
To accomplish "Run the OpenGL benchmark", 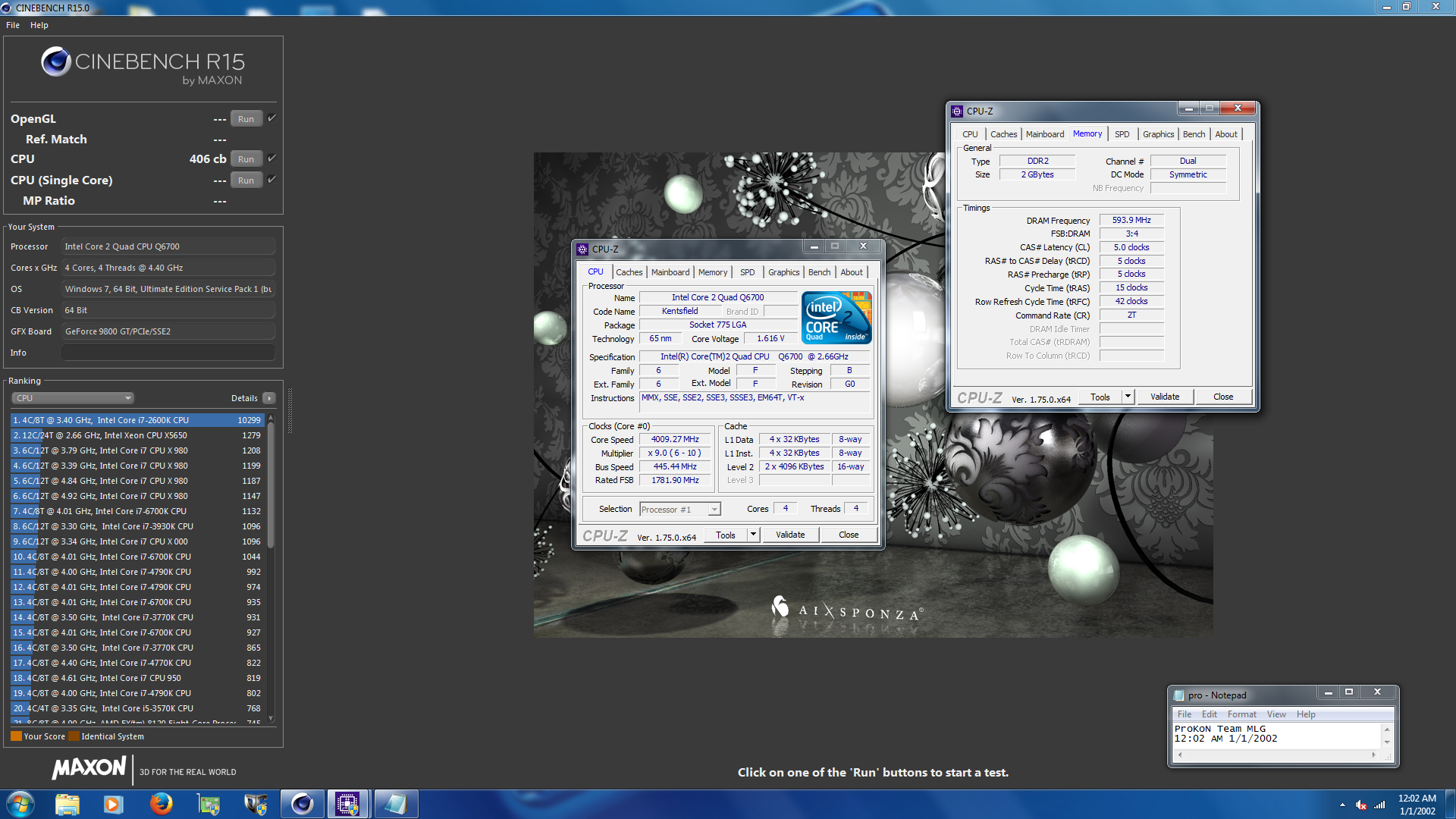I will (x=246, y=119).
